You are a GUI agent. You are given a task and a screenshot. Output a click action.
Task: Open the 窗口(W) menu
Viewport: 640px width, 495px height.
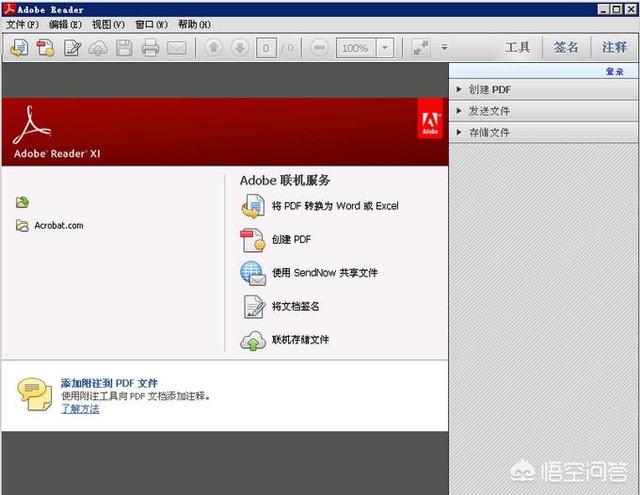(x=151, y=24)
